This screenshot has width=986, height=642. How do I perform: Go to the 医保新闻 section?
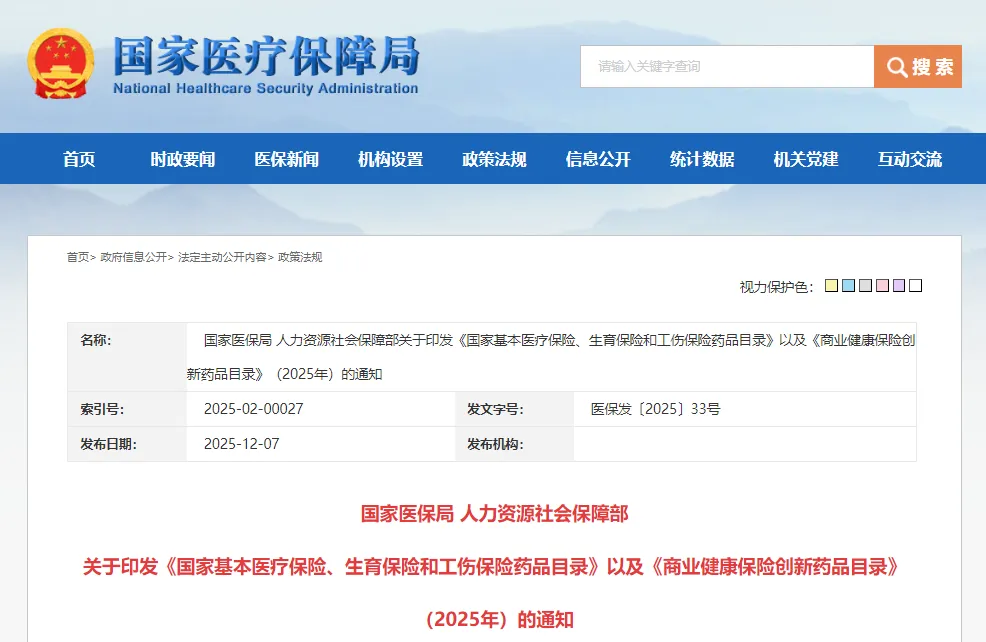[287, 159]
